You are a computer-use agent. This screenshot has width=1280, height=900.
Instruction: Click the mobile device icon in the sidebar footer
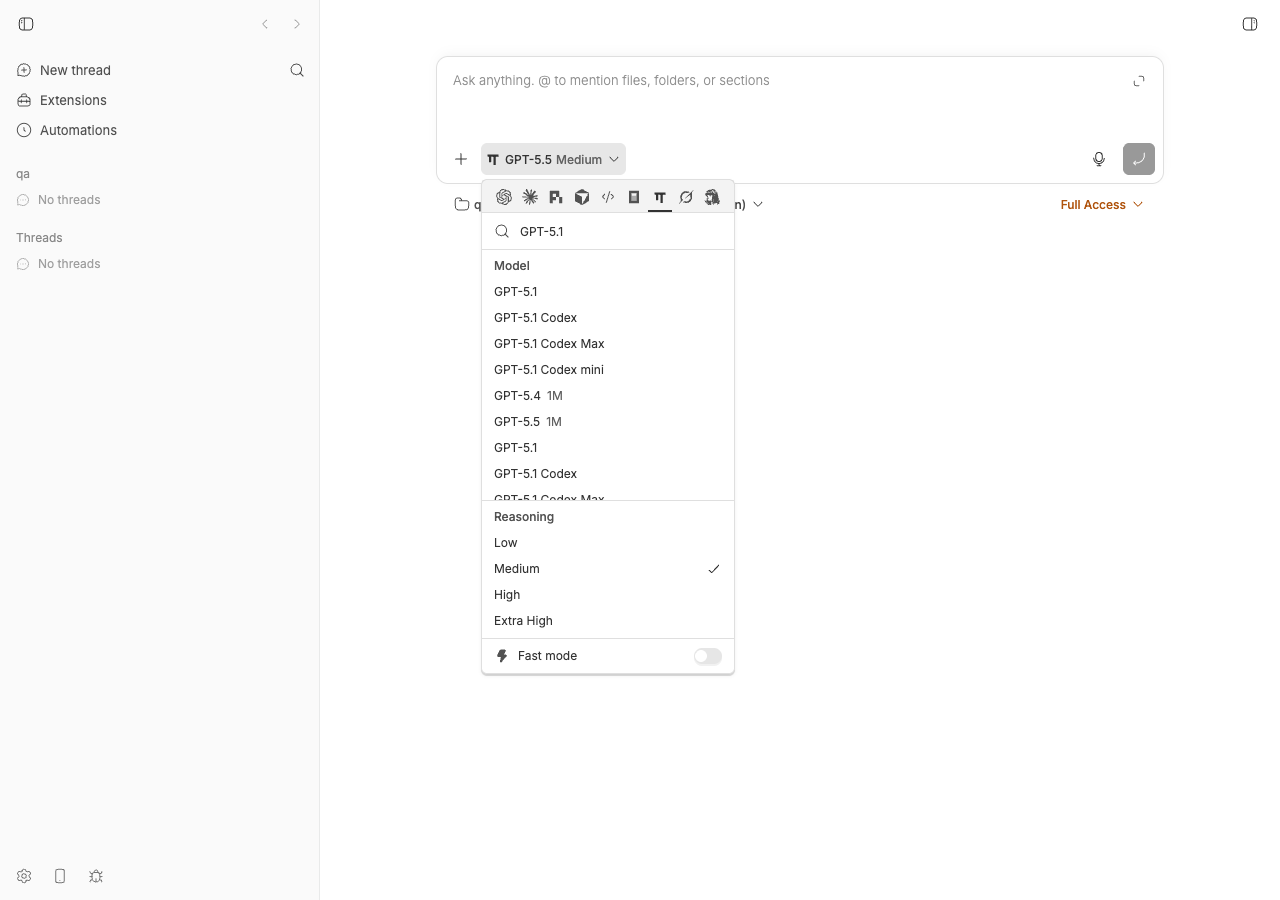click(60, 876)
